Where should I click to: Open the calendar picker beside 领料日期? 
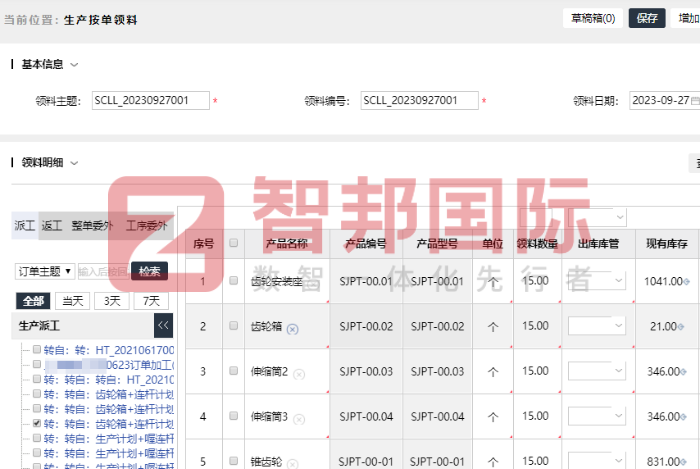(696, 101)
